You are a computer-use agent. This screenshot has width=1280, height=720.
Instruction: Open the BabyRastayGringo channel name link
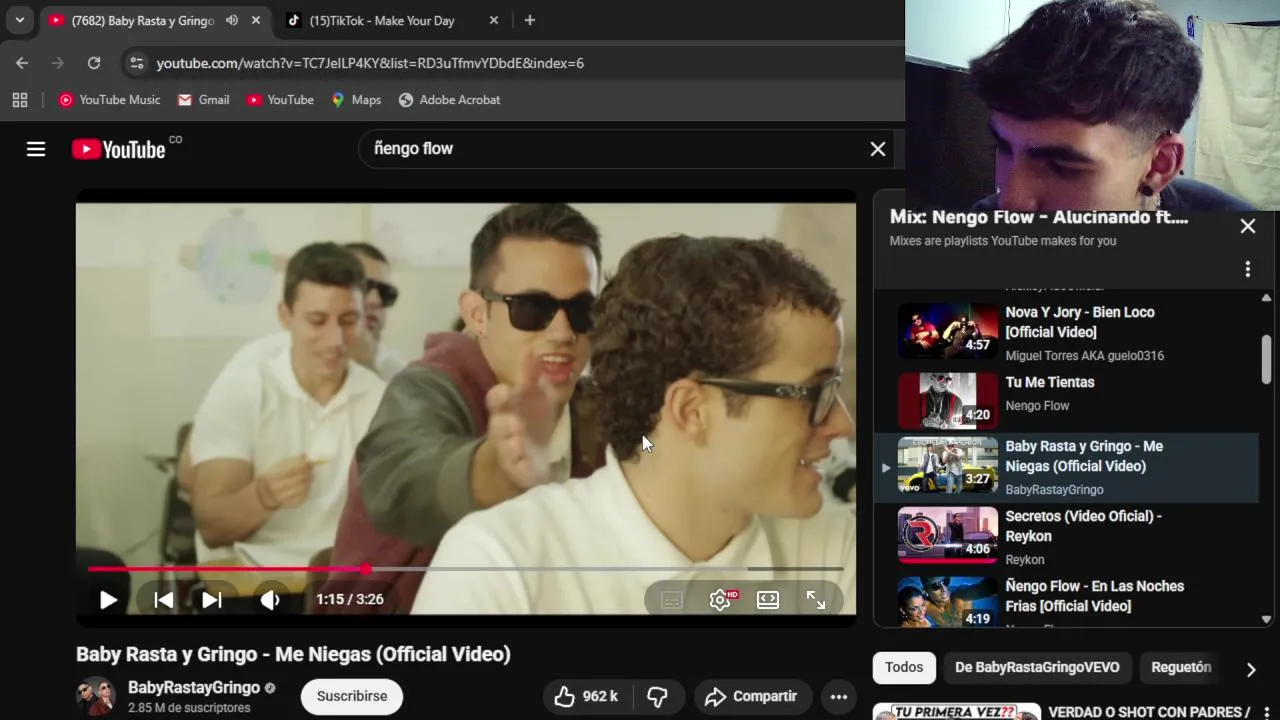pyautogui.click(x=194, y=688)
